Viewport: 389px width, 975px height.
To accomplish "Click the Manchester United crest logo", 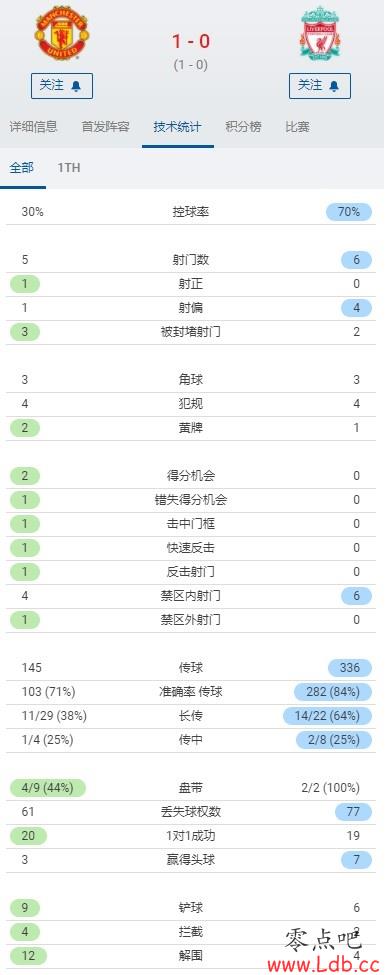I will [x=62, y=33].
